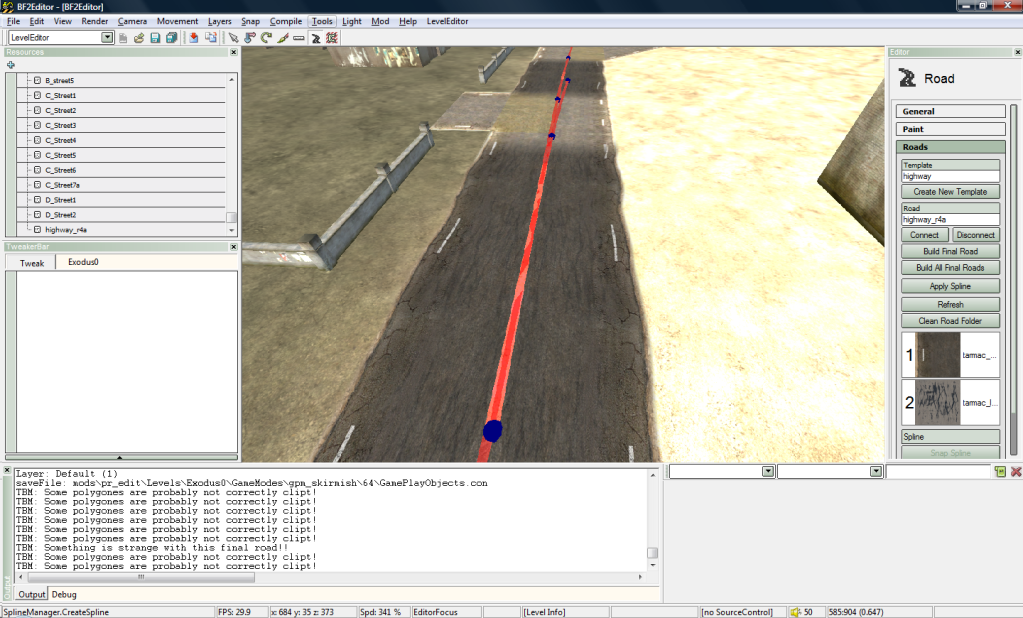This screenshot has width=1023, height=618.
Task: Click the TweakerBar collapse arrow handle
Action: [121, 457]
